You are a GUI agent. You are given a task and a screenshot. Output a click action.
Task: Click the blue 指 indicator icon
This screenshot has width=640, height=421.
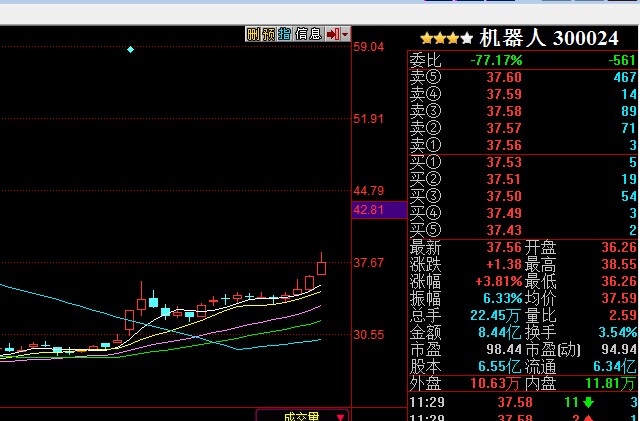284,34
